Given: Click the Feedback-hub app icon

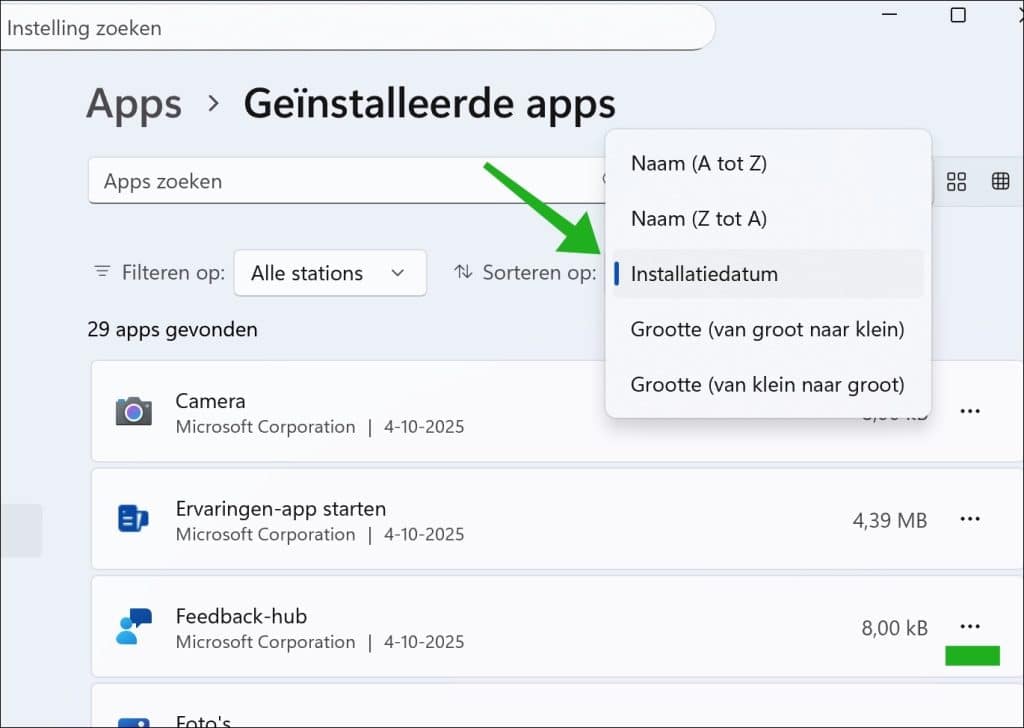Looking at the screenshot, I should [134, 627].
